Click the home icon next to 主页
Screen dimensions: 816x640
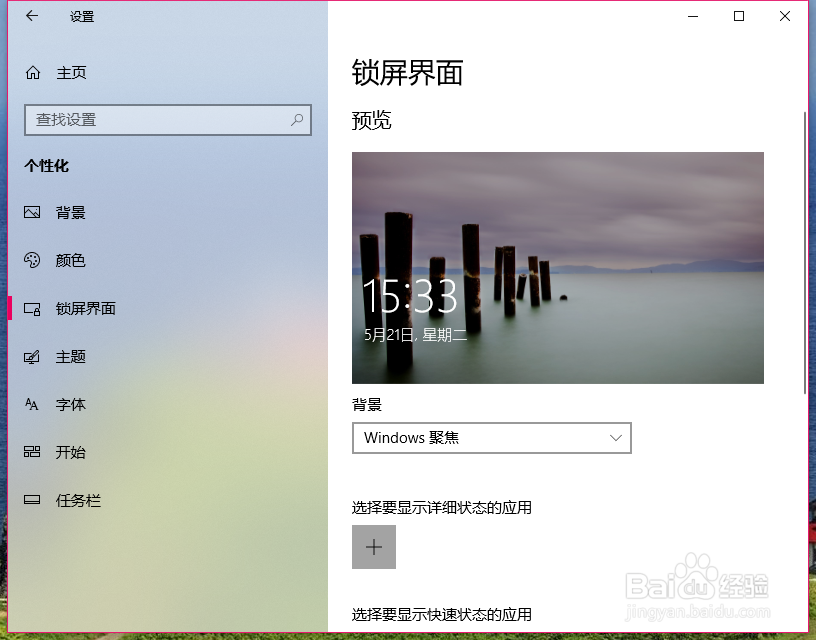point(34,72)
